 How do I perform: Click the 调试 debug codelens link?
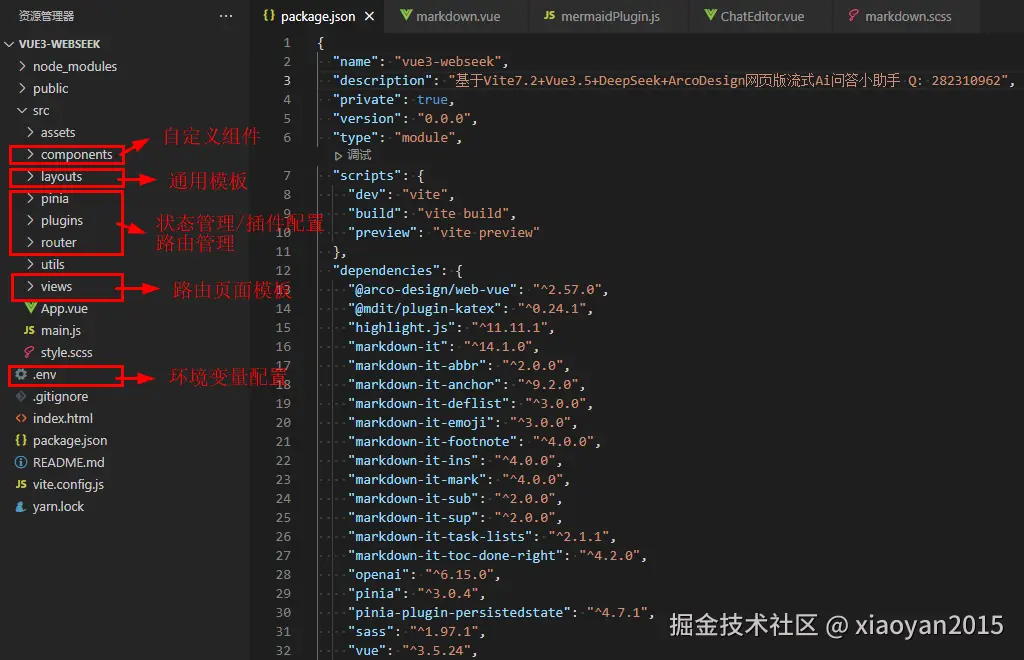(x=359, y=155)
